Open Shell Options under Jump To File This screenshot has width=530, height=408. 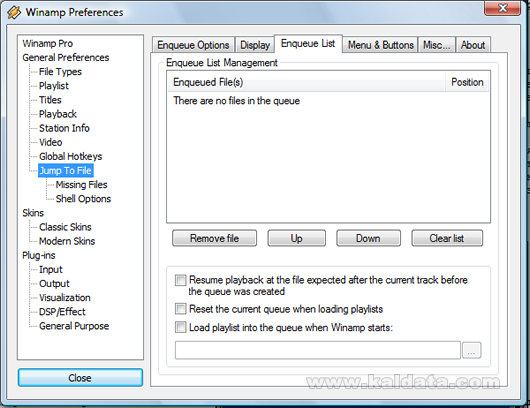tap(83, 199)
